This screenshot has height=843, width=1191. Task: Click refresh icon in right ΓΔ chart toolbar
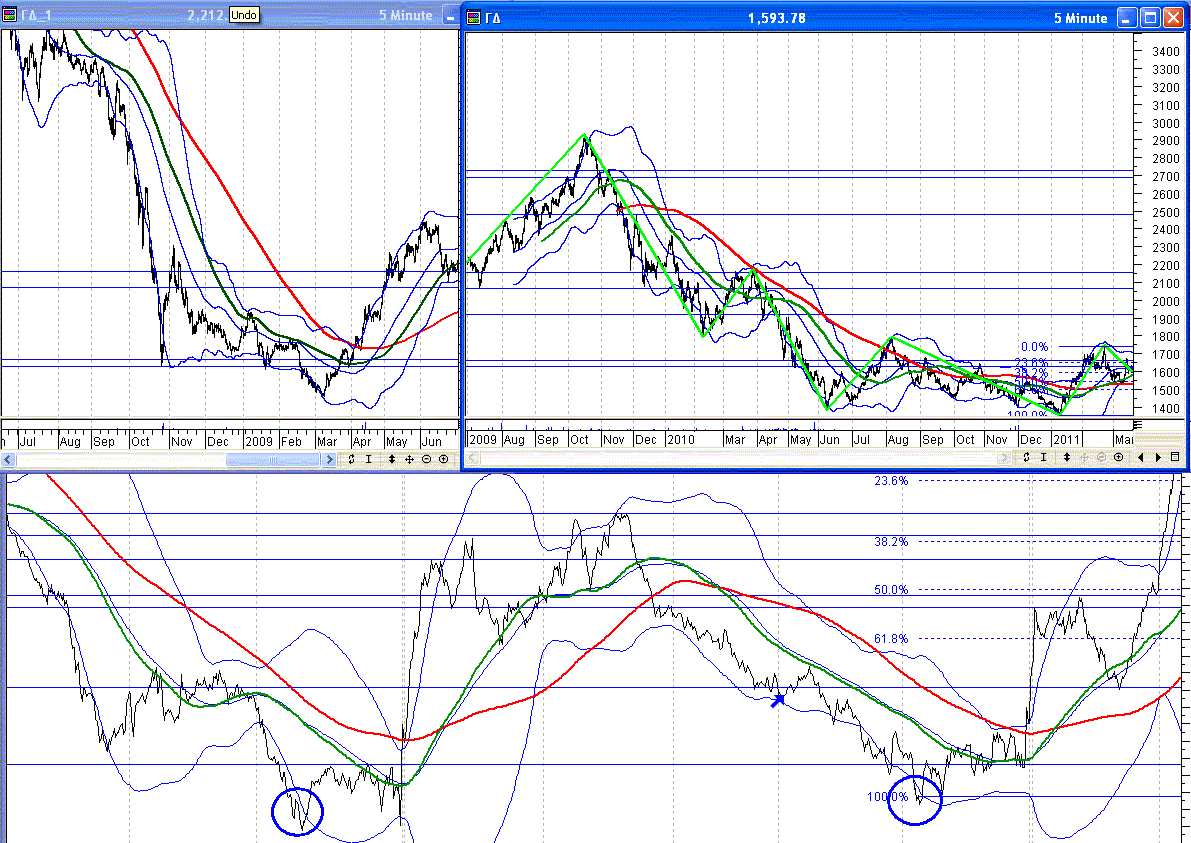[x=1027, y=457]
